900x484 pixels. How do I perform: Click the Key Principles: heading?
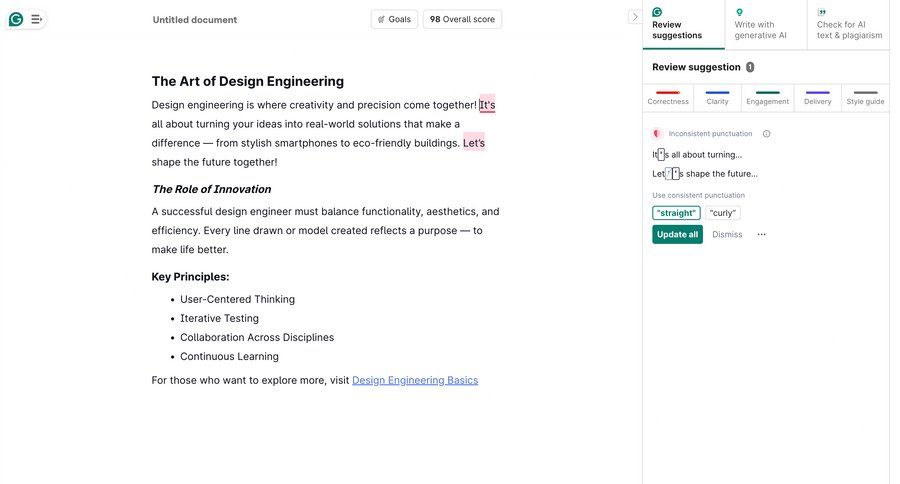click(x=190, y=277)
